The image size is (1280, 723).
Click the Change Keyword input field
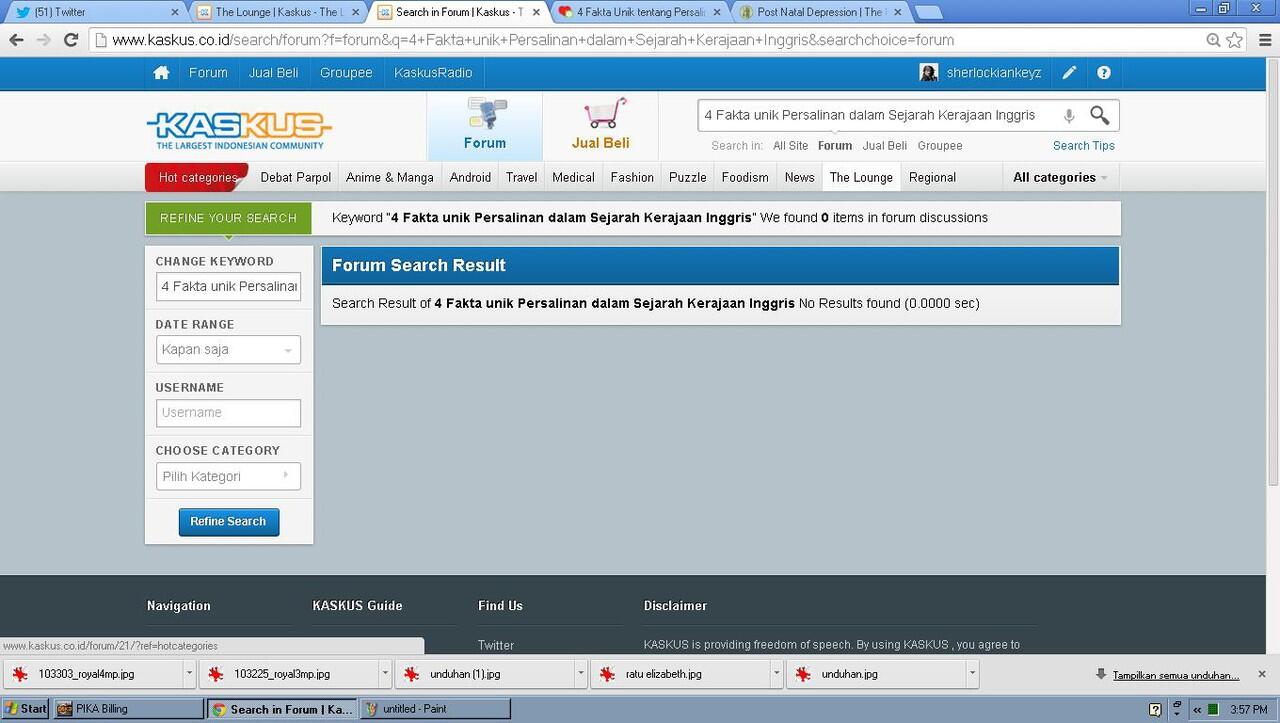click(228, 287)
